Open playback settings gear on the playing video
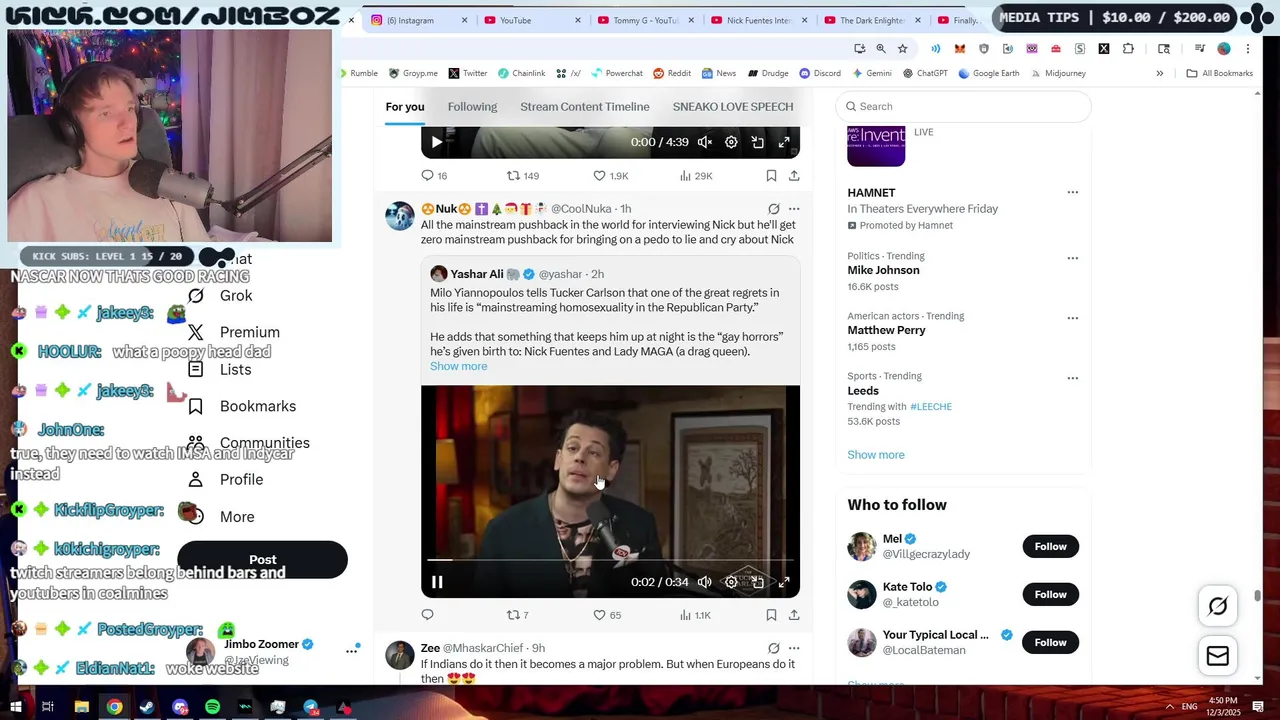The width and height of the screenshot is (1280, 720). [x=731, y=582]
